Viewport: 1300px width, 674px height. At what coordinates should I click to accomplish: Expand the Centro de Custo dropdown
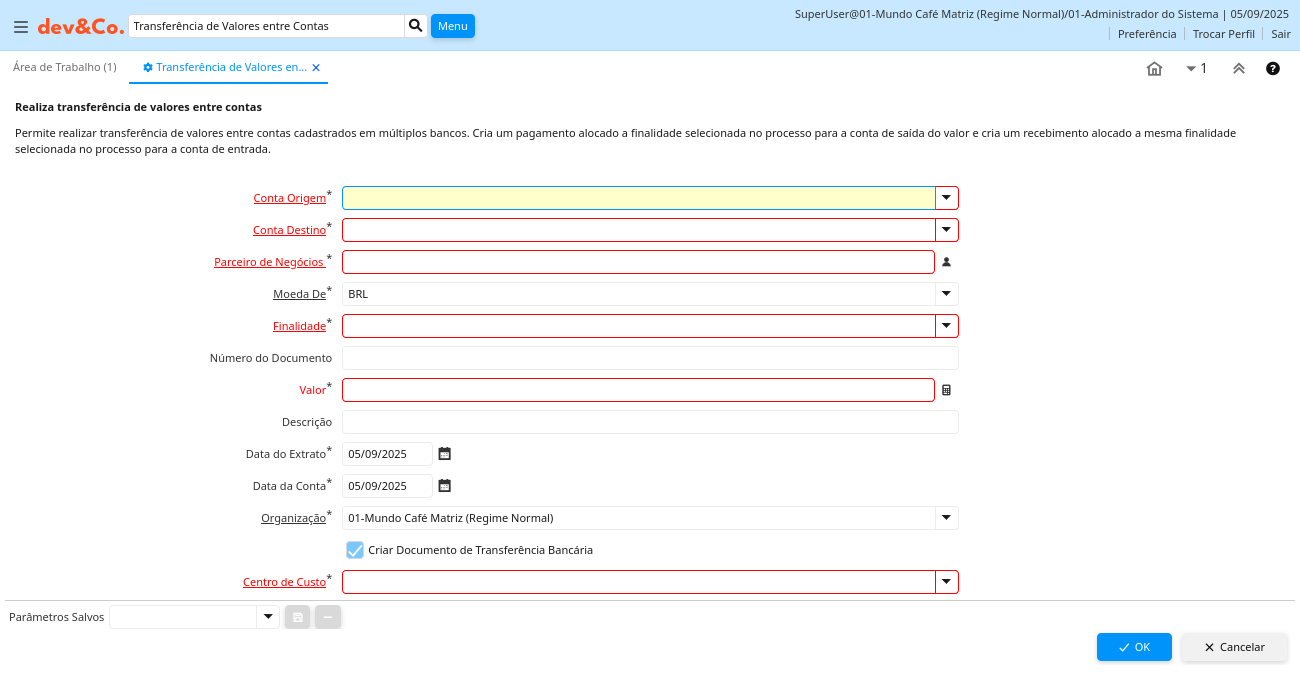click(x=946, y=582)
